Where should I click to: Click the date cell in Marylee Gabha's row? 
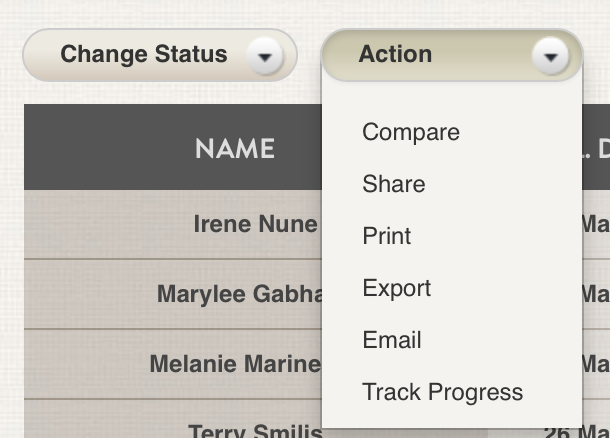596,294
